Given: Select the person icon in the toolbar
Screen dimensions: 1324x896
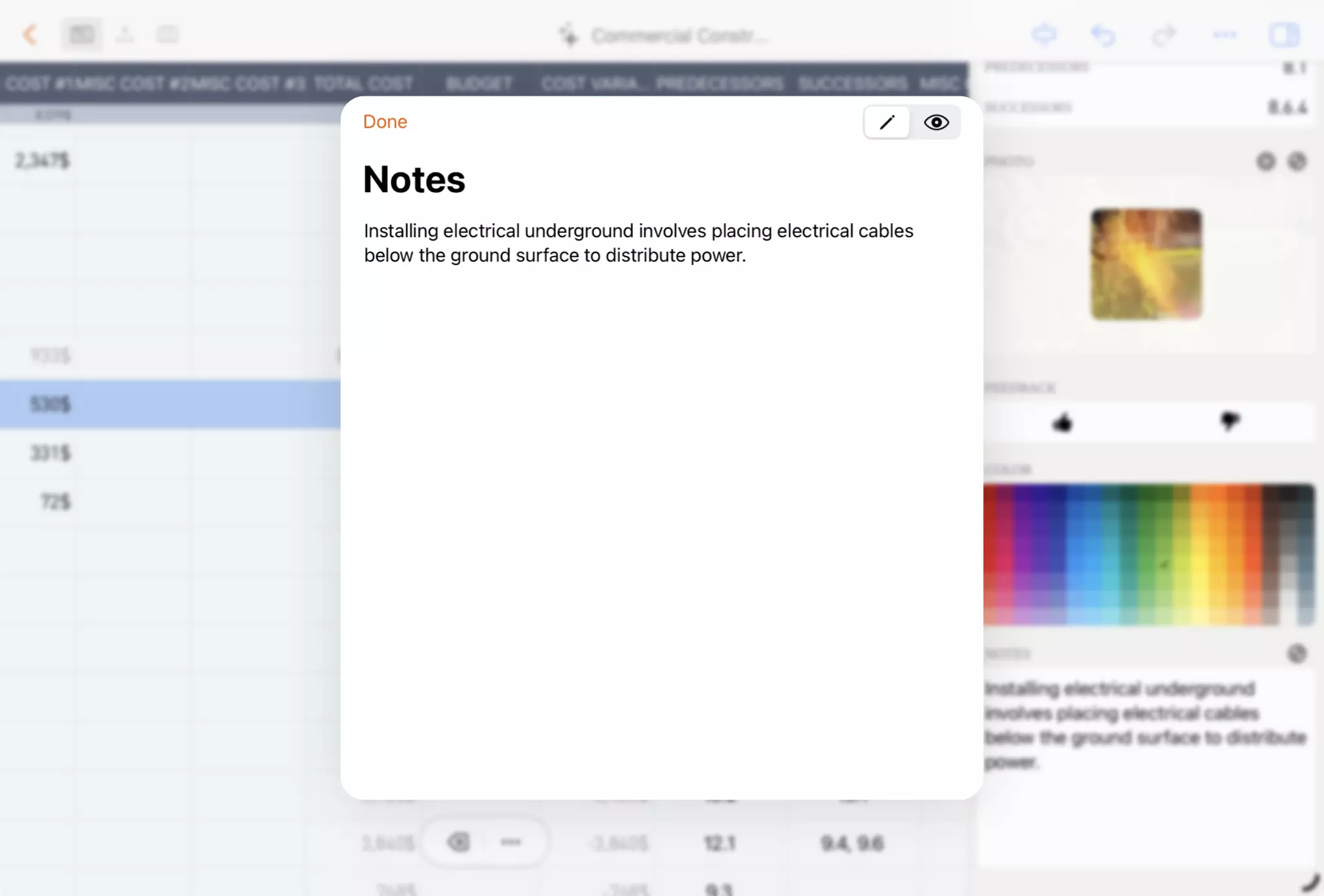Looking at the screenshot, I should point(125,34).
